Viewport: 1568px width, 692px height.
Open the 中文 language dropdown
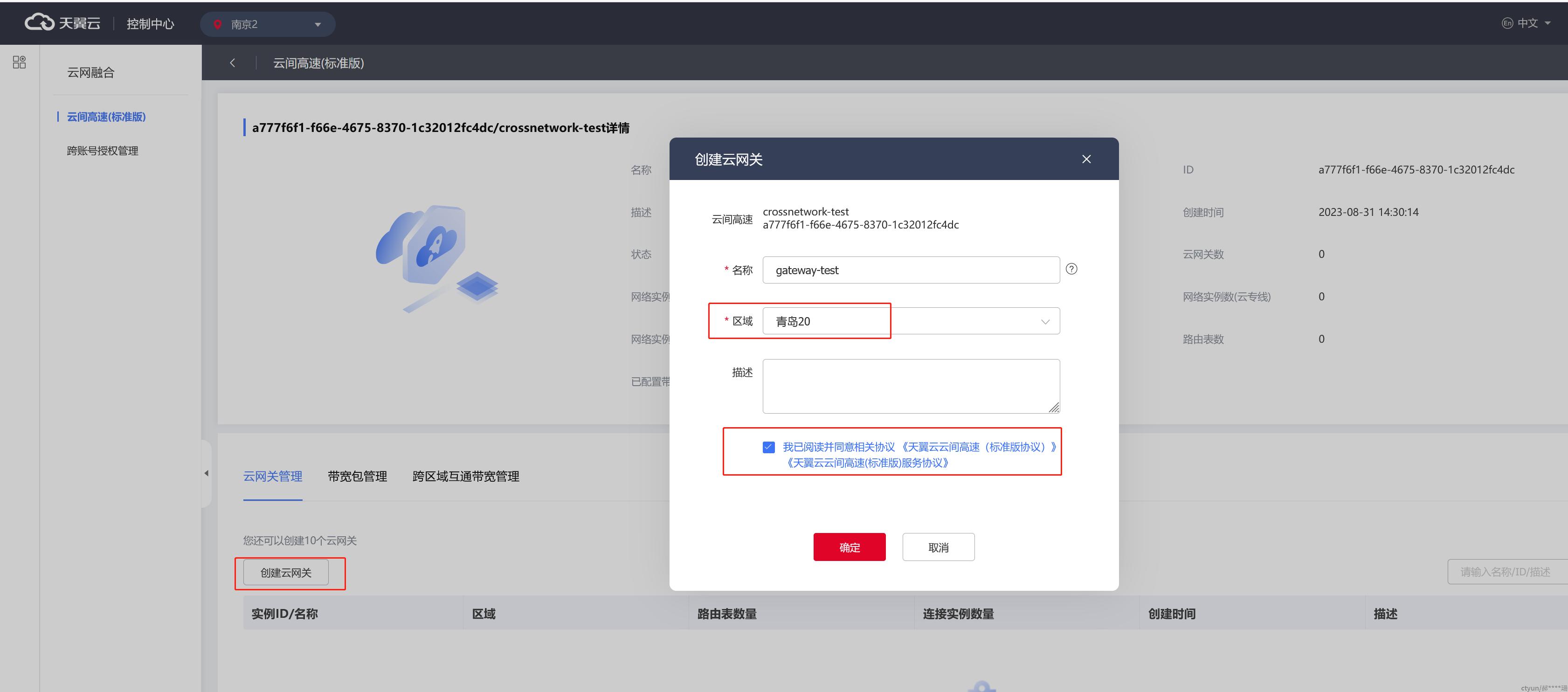(x=1533, y=23)
